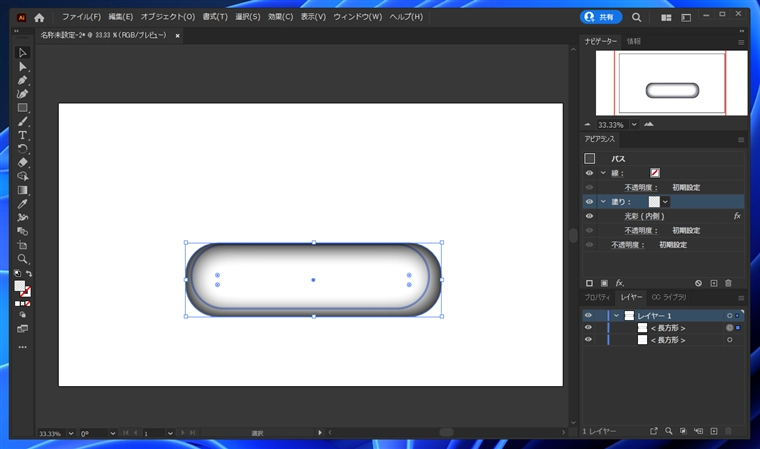Open status bar zoom level dropdown
The image size is (760, 449).
click(71, 433)
